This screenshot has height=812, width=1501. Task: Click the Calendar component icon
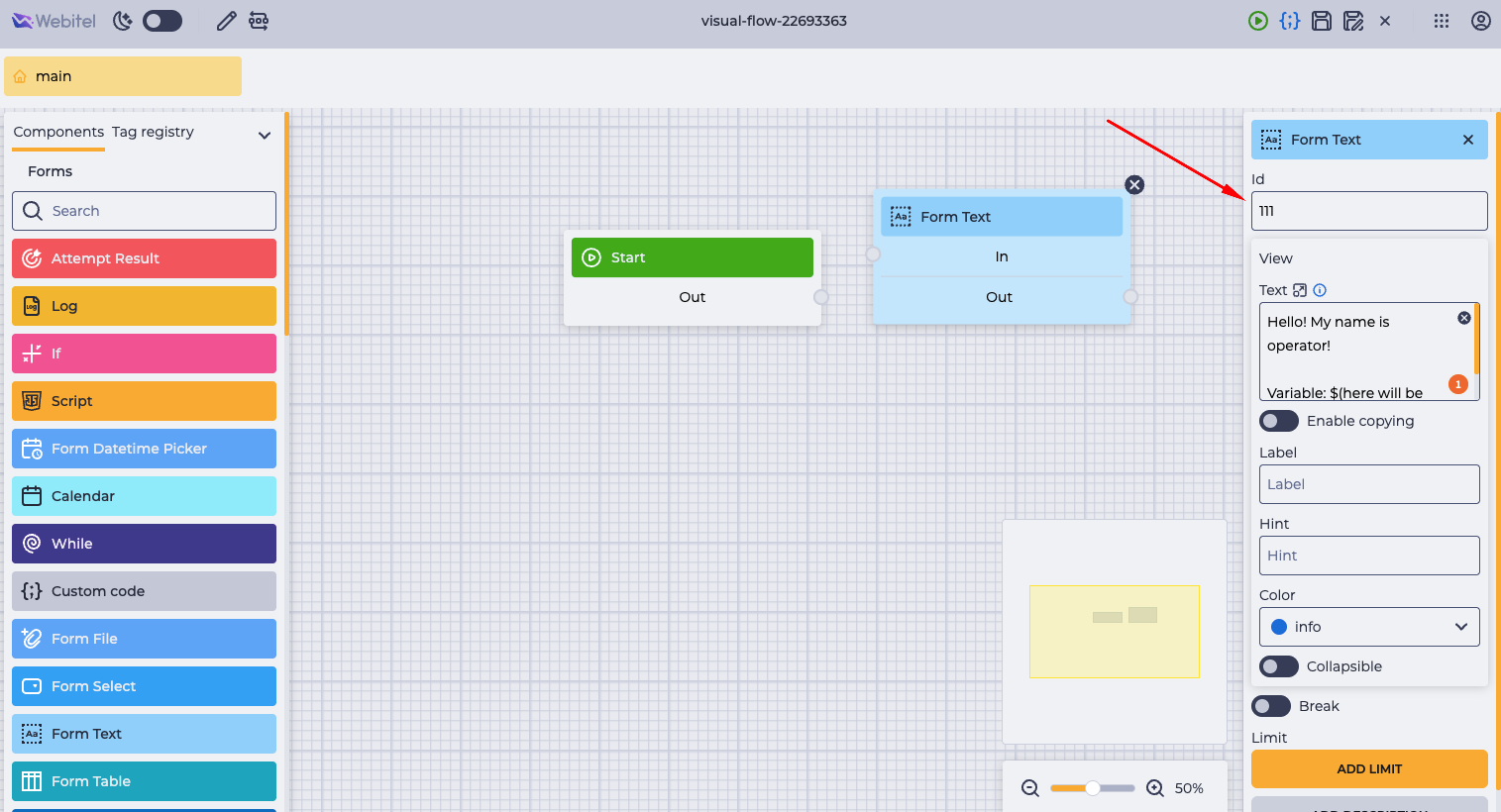(x=32, y=496)
